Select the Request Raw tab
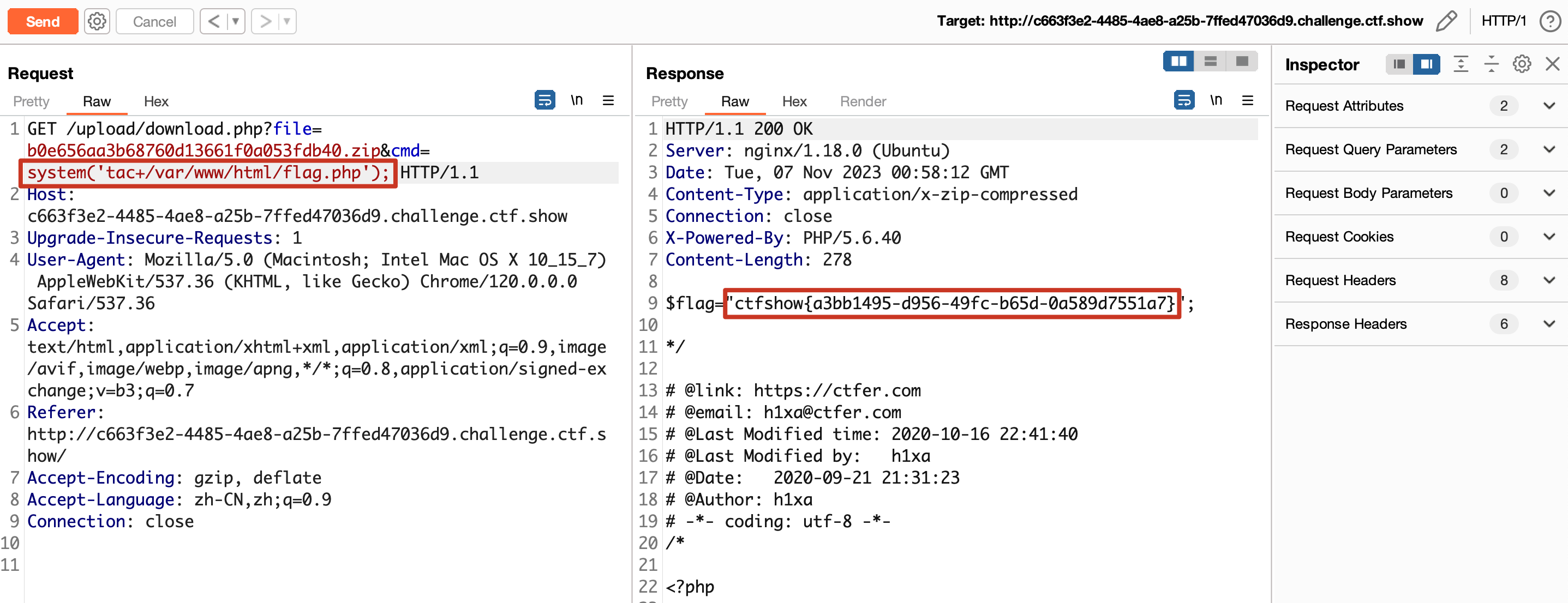This screenshot has height=603, width=1568. coord(97,101)
